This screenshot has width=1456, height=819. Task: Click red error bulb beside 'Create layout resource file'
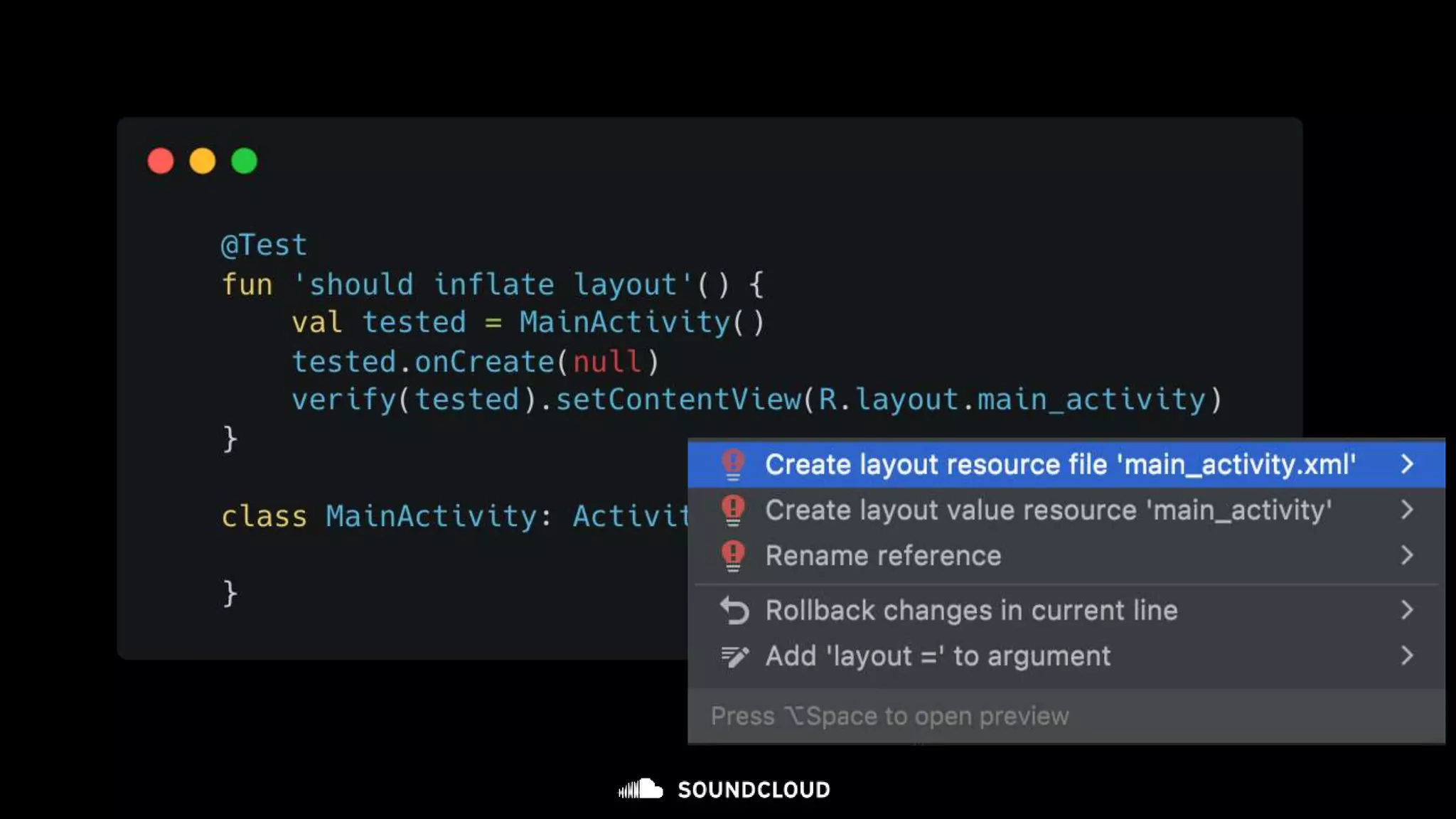coord(733,464)
